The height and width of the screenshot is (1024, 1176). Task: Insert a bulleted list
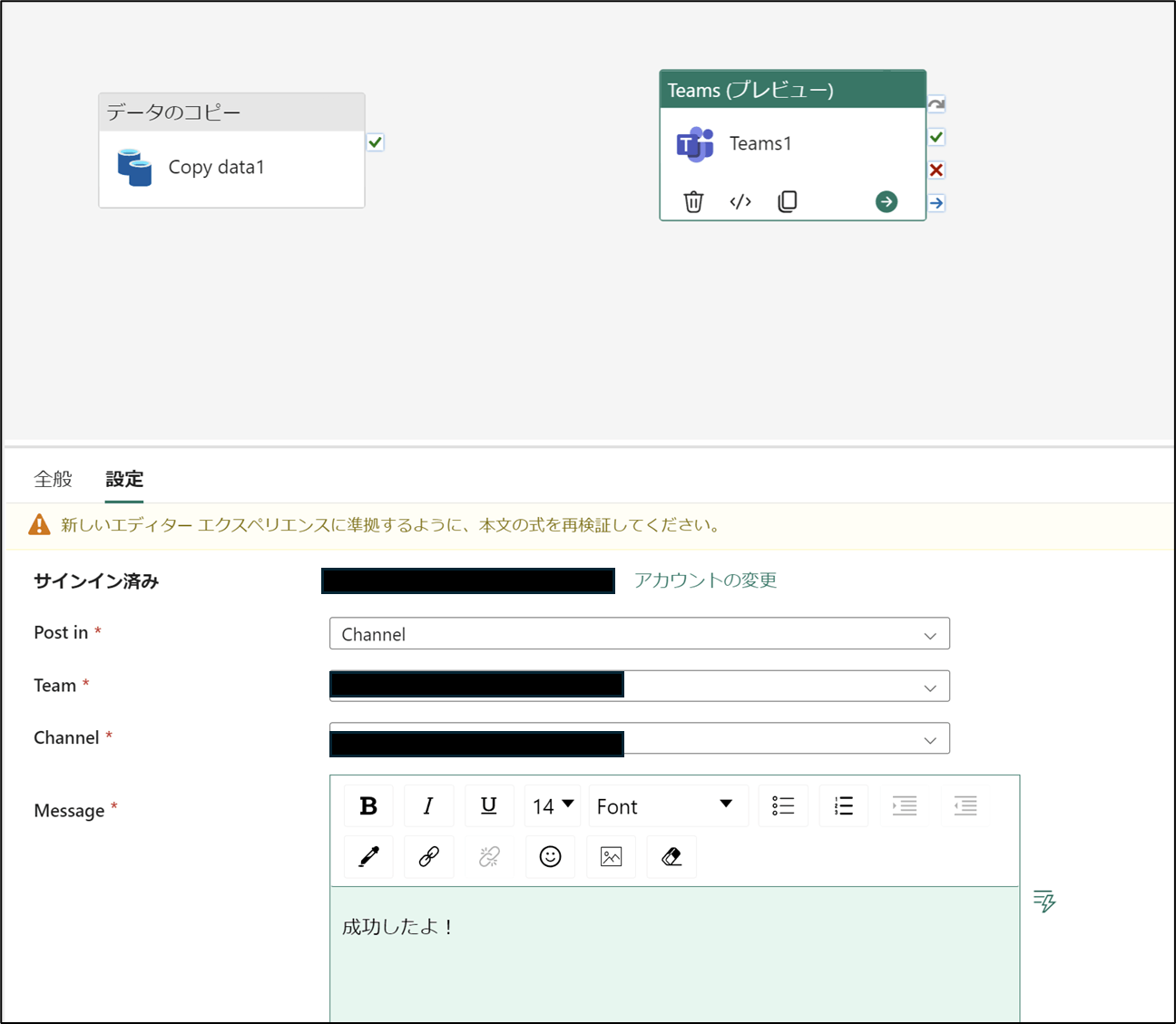[783, 805]
